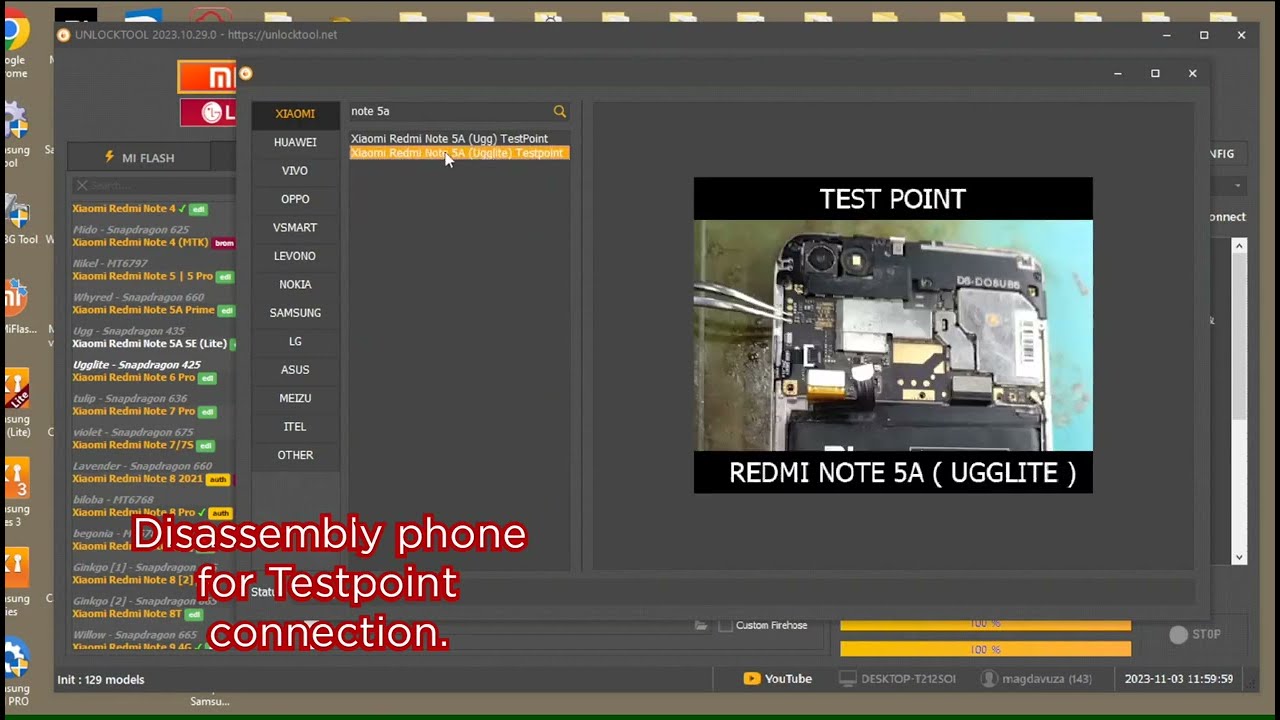Screen dimensions: 1280x720
Task: Click the orange MI brand logo
Action: pyautogui.click(x=207, y=77)
